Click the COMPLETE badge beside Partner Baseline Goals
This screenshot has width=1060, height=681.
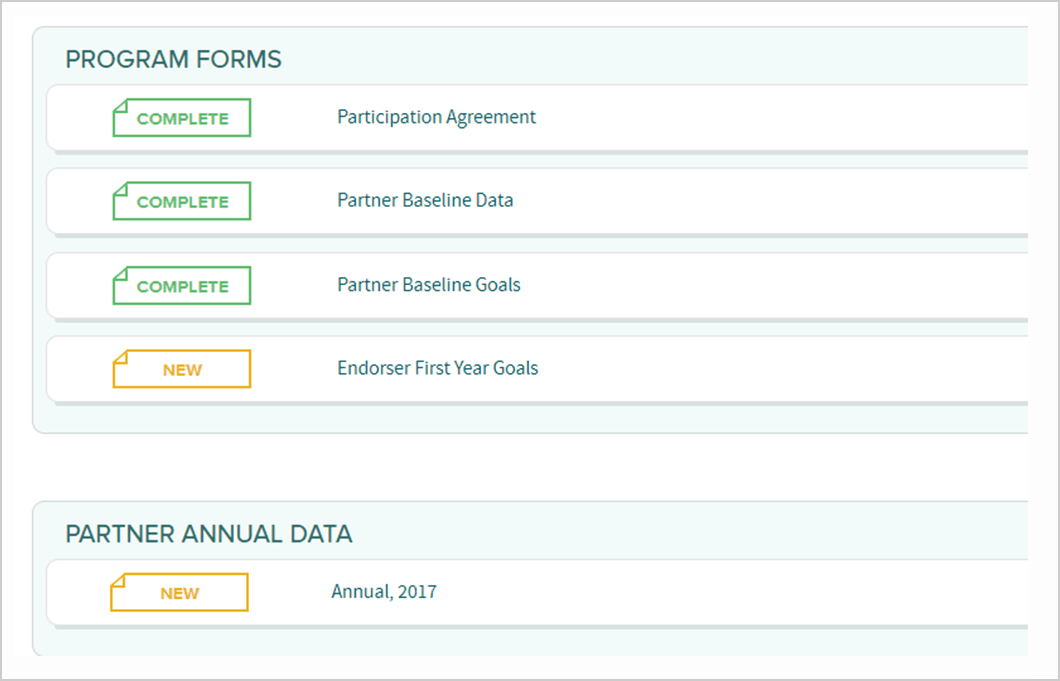pos(182,285)
